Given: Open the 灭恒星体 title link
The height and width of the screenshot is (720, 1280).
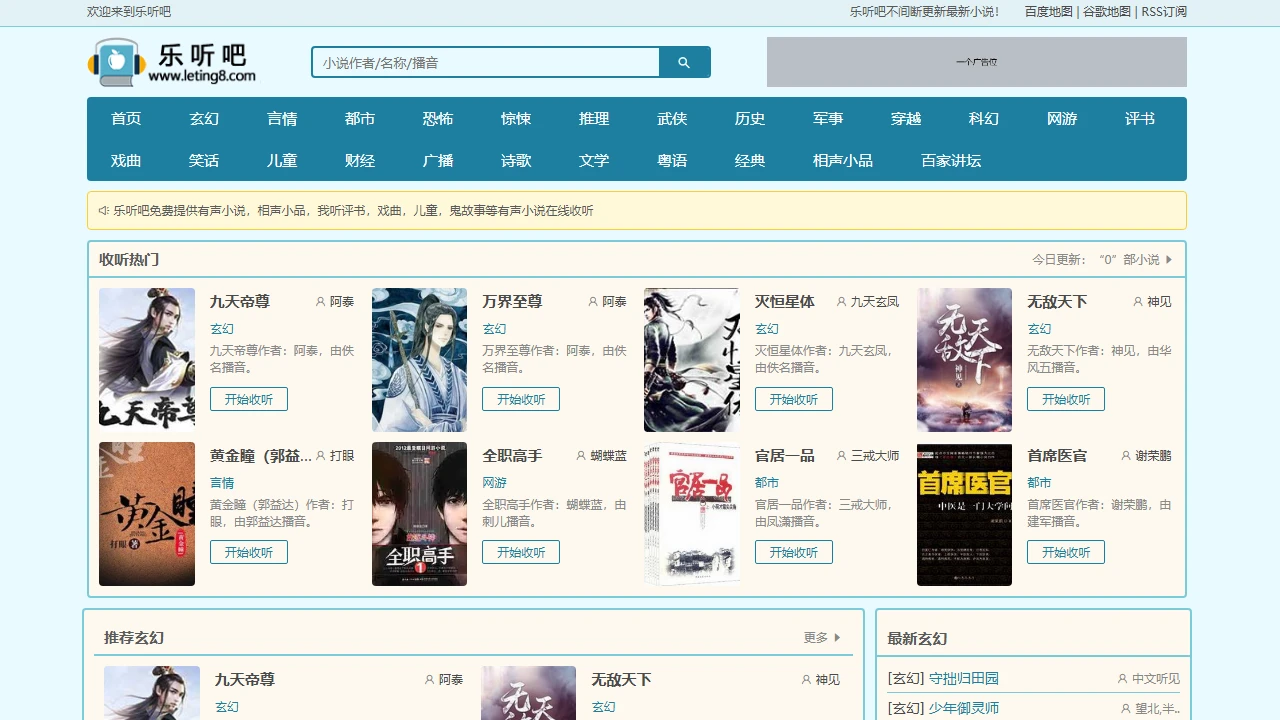Looking at the screenshot, I should point(785,302).
